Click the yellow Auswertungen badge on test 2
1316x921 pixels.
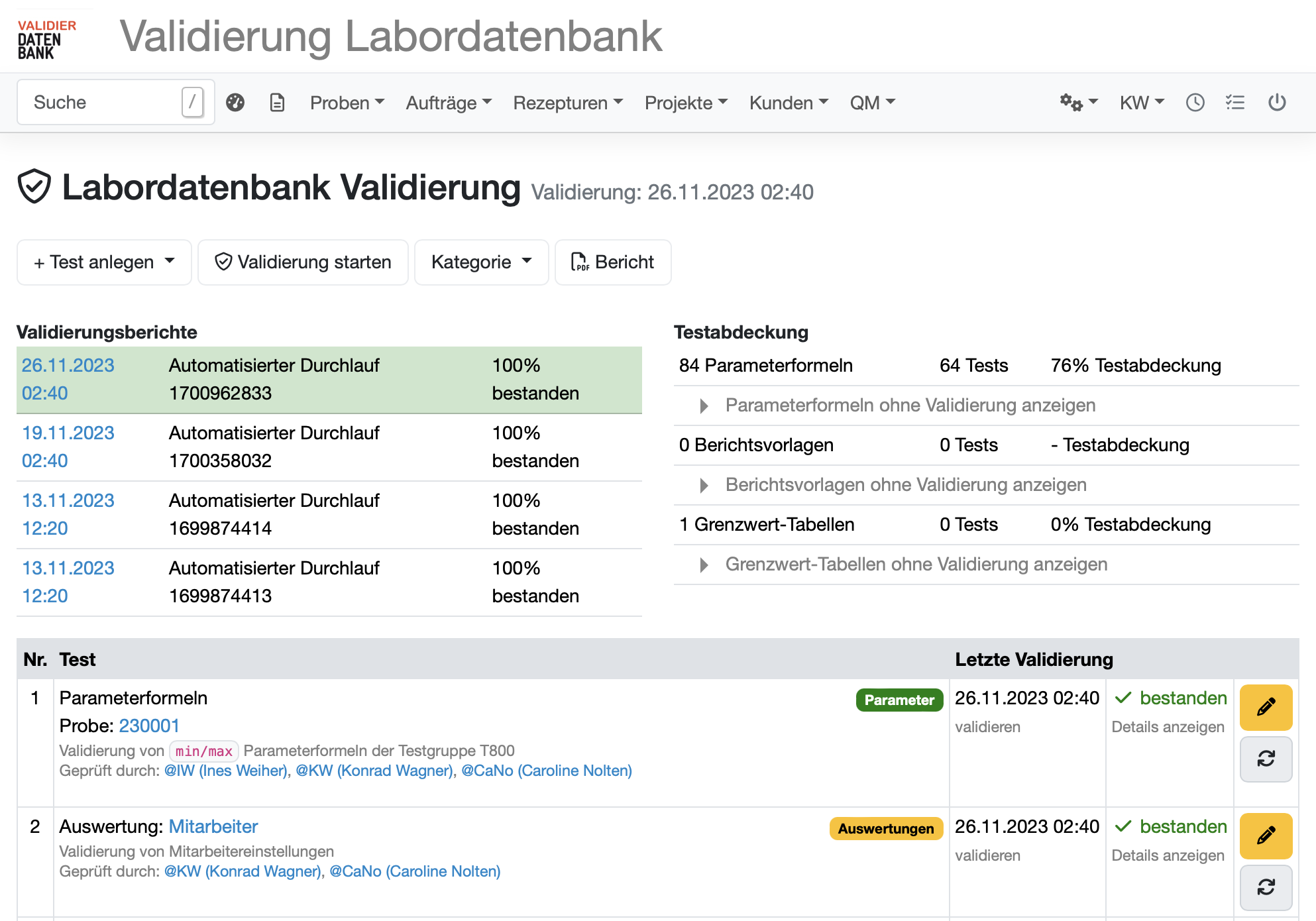tap(886, 828)
